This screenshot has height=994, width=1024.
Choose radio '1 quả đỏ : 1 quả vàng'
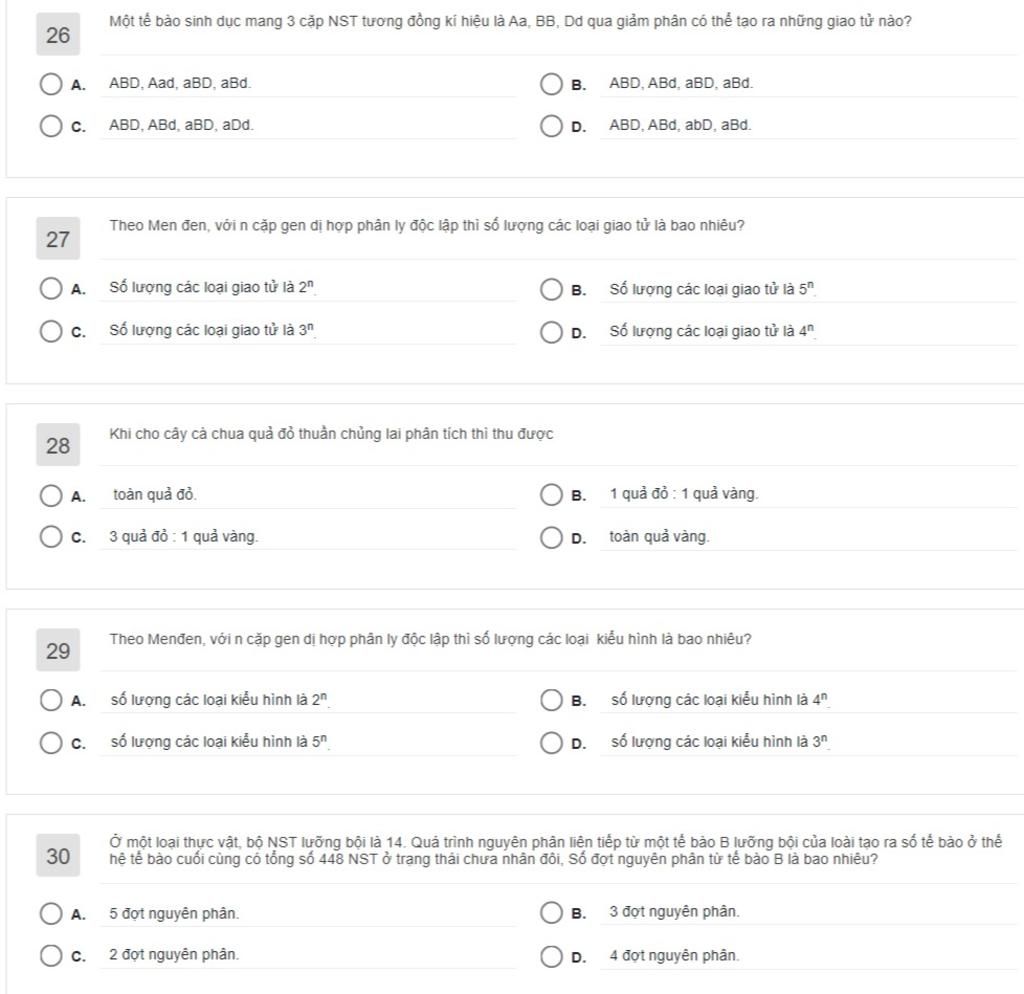[x=551, y=495]
